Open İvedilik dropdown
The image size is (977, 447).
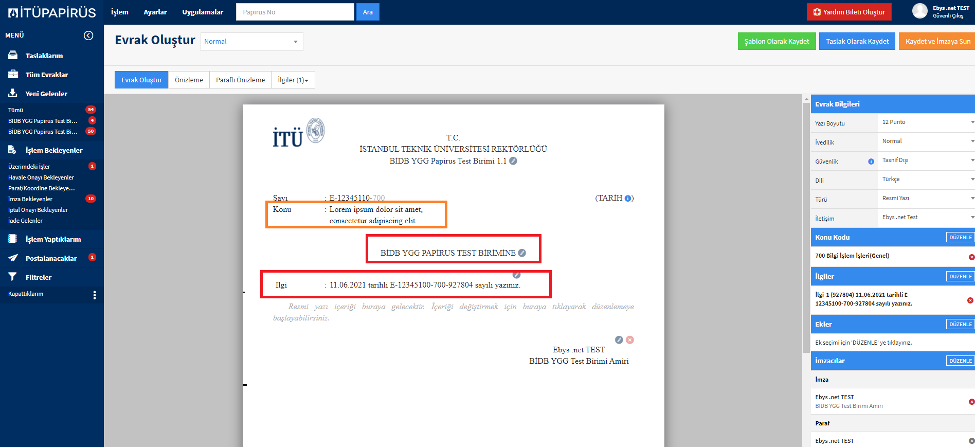click(927, 142)
